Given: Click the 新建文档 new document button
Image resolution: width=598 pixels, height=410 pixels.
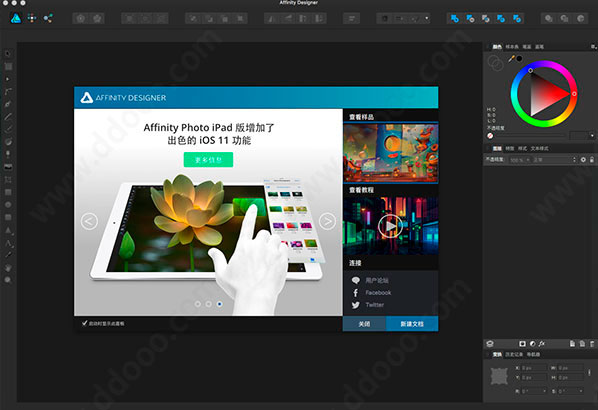Looking at the screenshot, I should pos(412,323).
